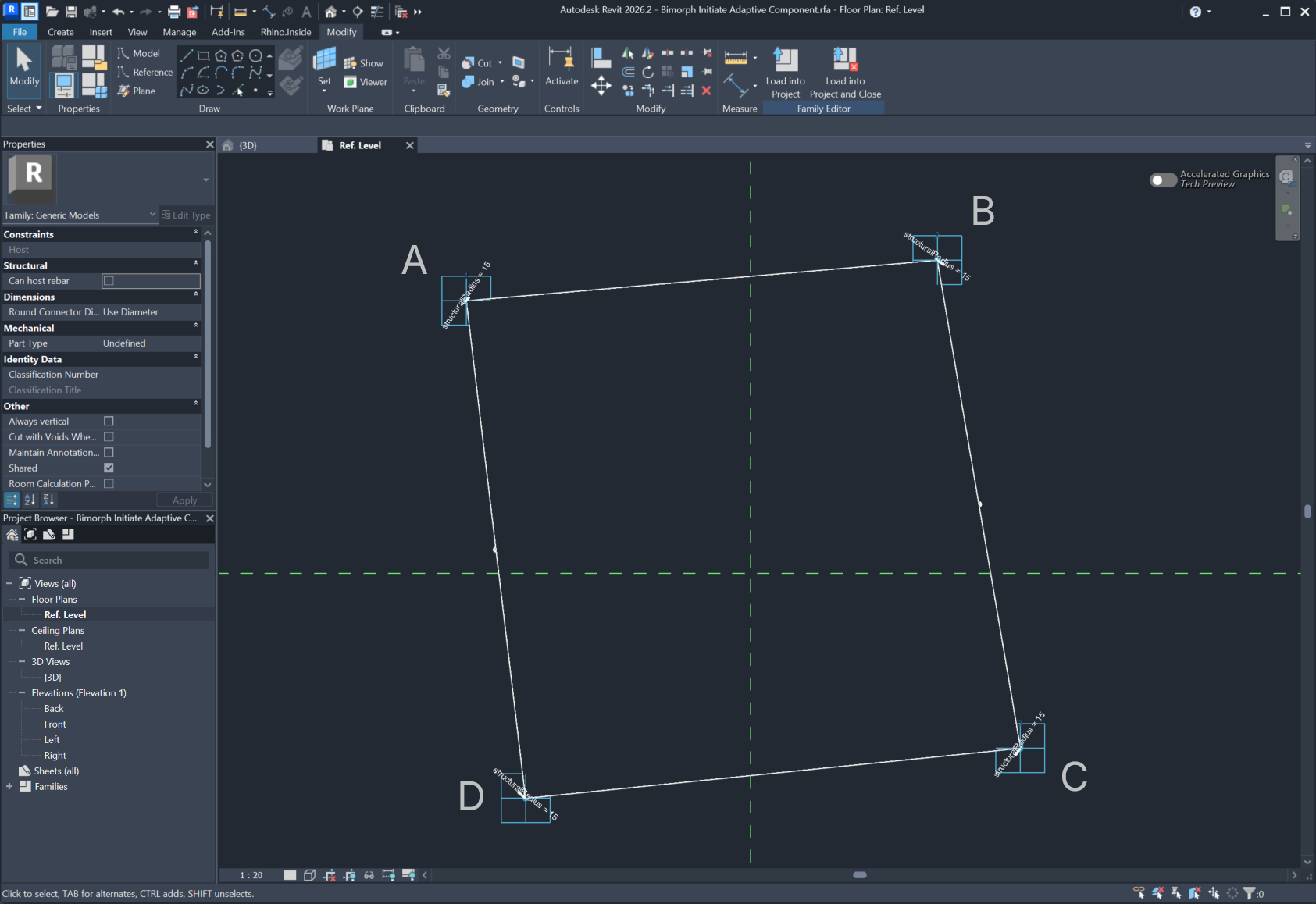Click the Set work plane button
This screenshot has width=1316, height=904.
point(324,67)
